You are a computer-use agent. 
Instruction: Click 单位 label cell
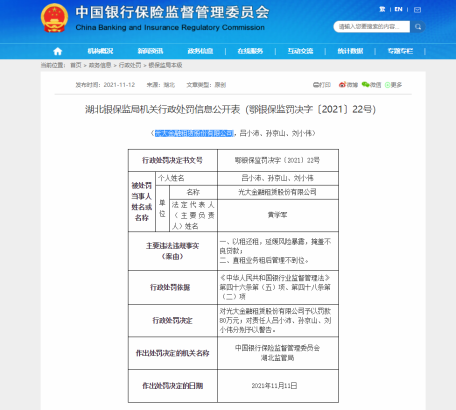(x=162, y=208)
